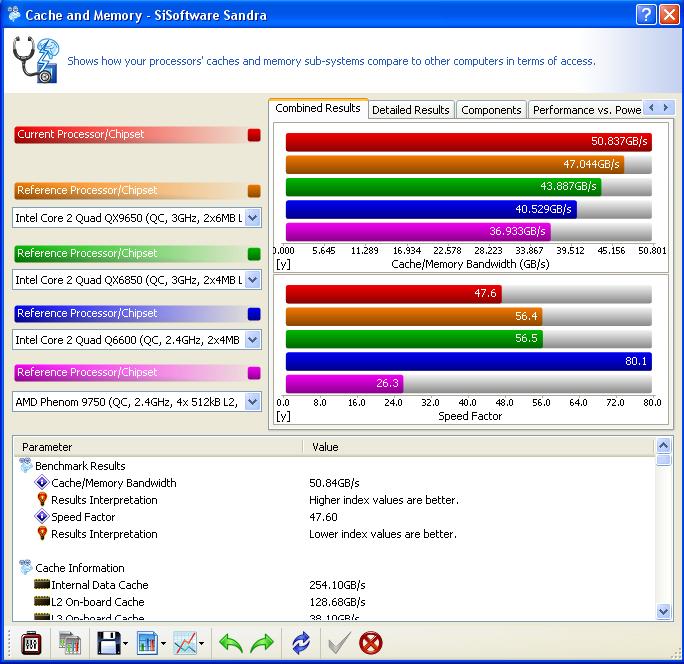Click the 26.3 magenta speed factor bar
The width and height of the screenshot is (684, 664).
click(x=345, y=383)
